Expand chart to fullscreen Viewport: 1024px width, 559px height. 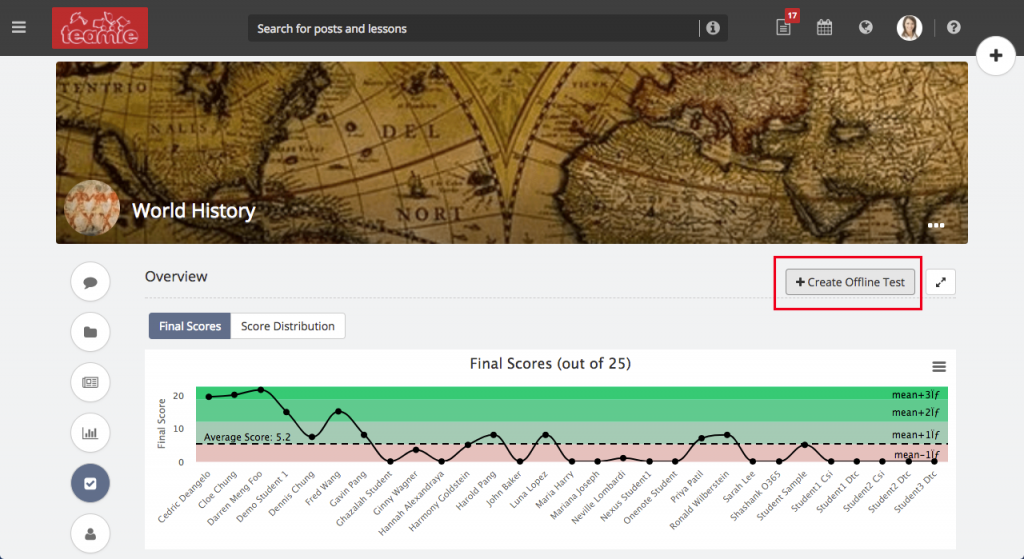(940, 282)
